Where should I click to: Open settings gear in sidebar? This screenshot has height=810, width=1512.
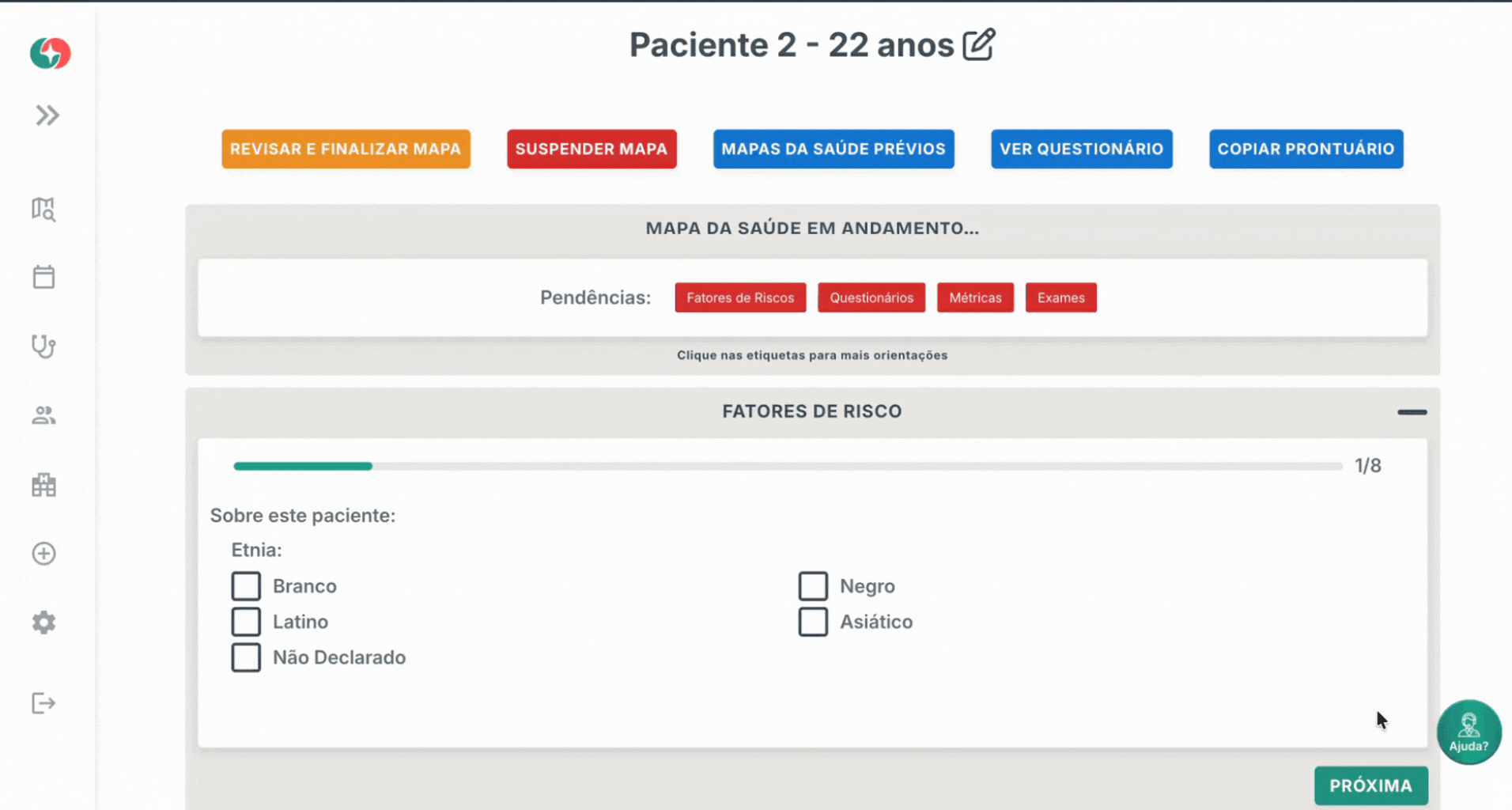(x=43, y=623)
